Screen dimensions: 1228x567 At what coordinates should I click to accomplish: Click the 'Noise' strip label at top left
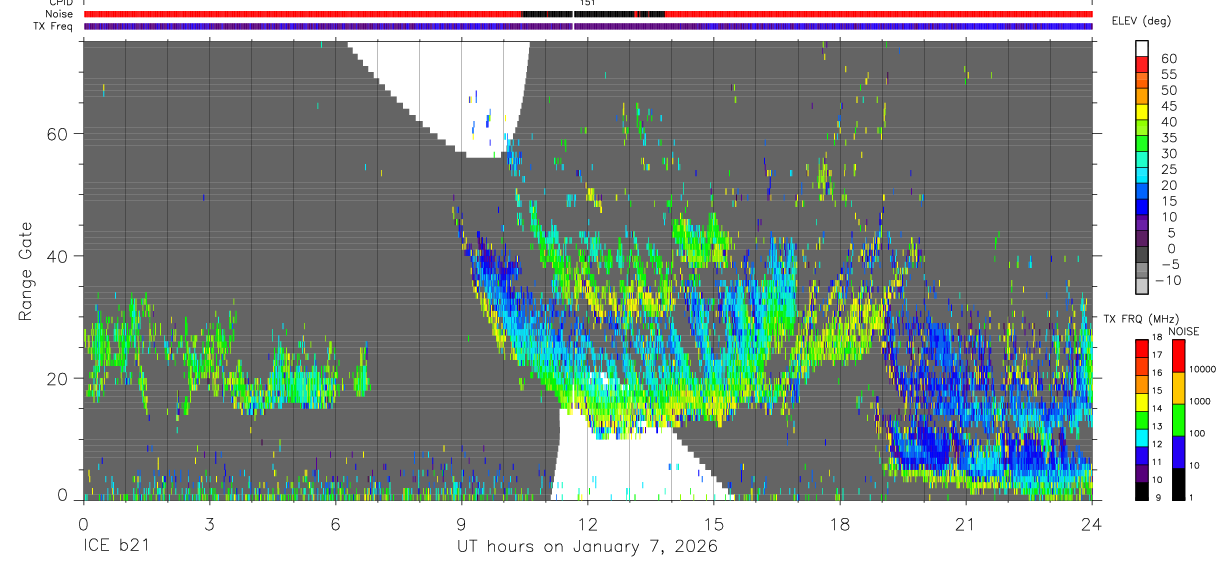pos(59,14)
